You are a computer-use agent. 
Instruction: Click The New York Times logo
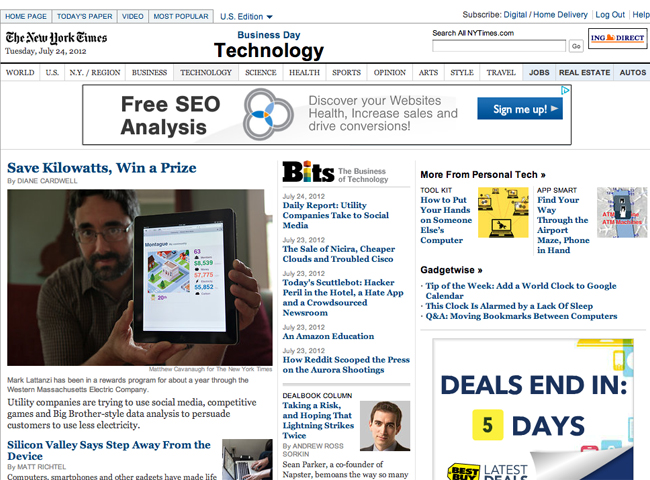[56, 38]
